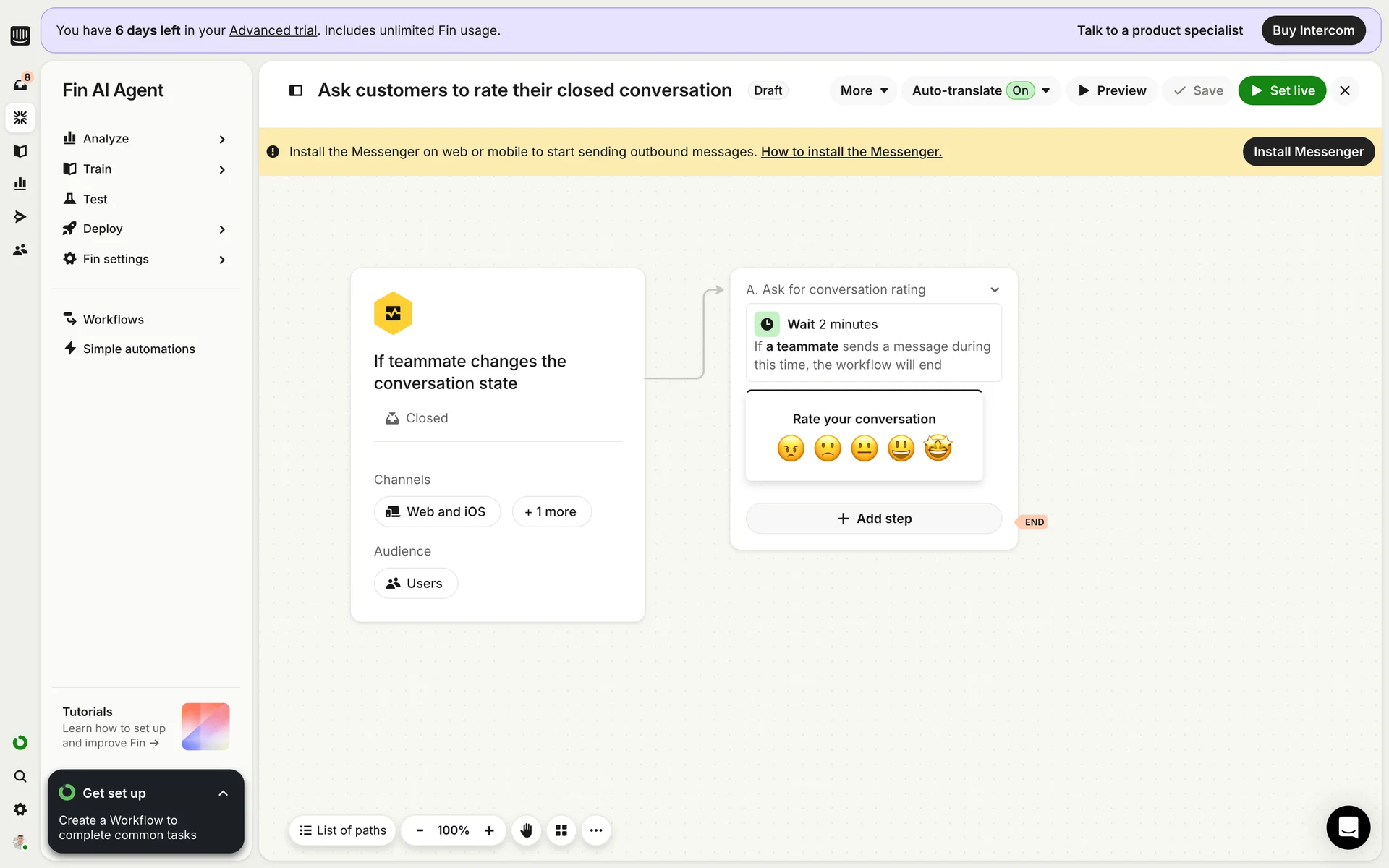Collapse the Ask for conversation rating path

point(995,289)
